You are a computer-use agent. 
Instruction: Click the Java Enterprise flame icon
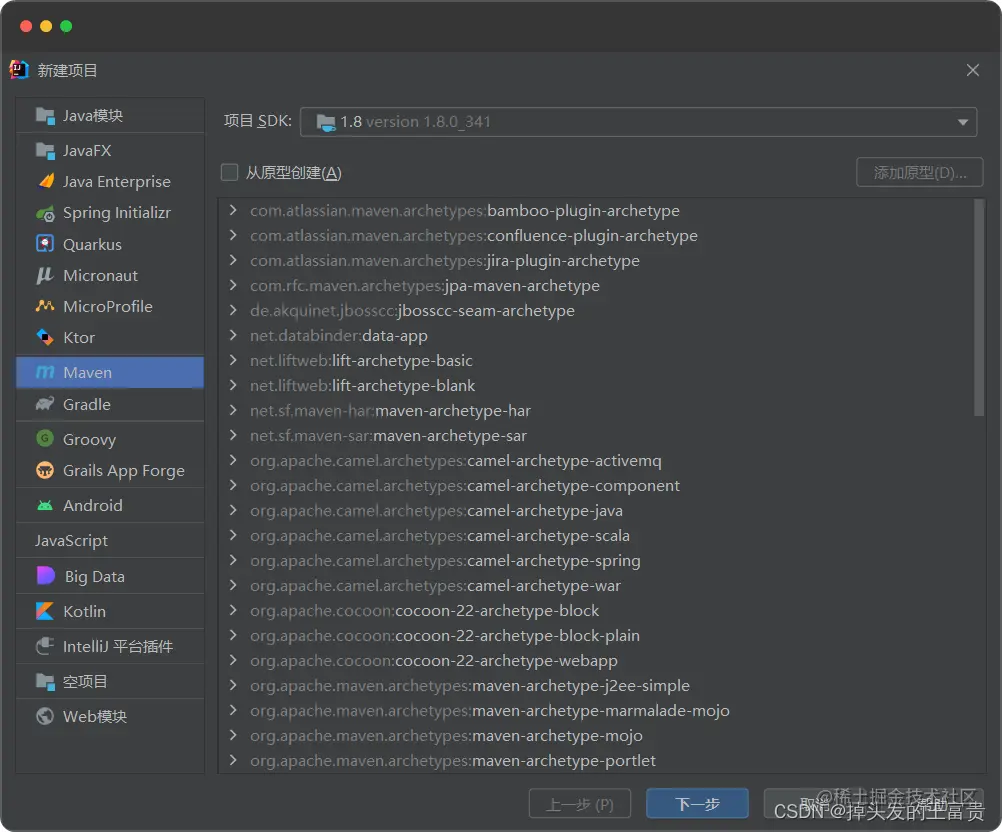(45, 181)
